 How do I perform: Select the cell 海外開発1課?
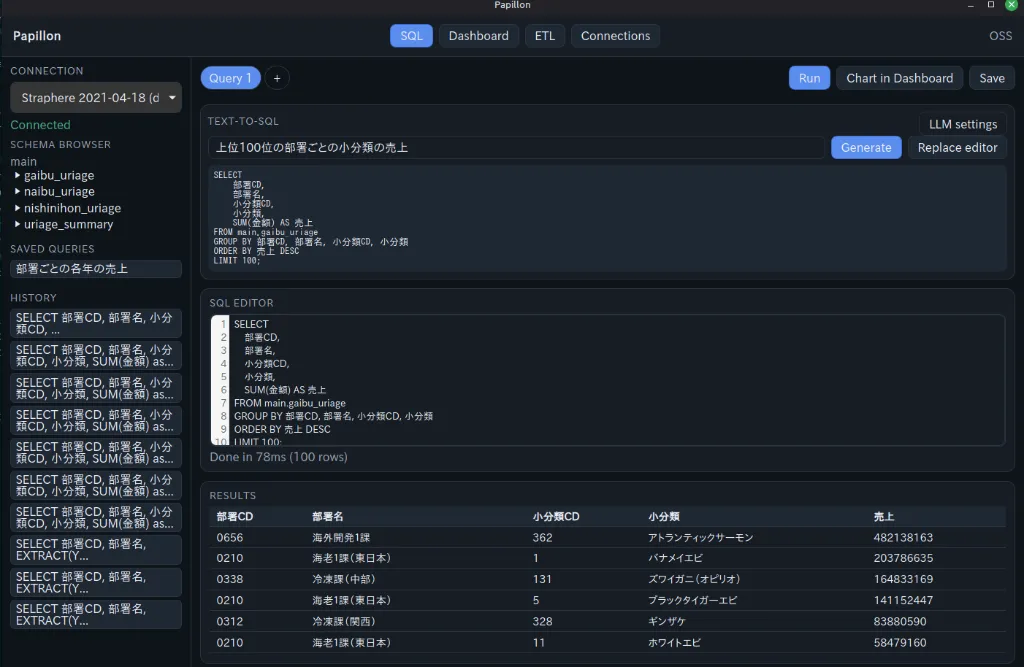(x=341, y=538)
